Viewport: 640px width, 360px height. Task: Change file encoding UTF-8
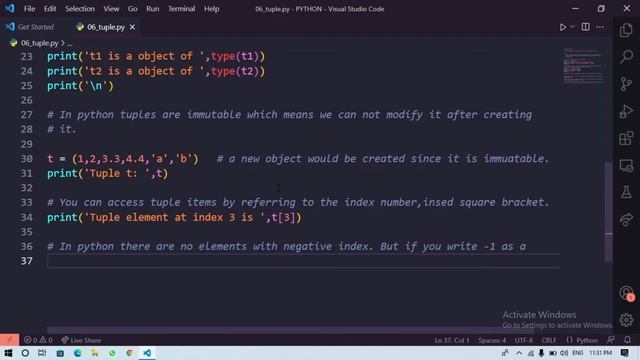523,340
